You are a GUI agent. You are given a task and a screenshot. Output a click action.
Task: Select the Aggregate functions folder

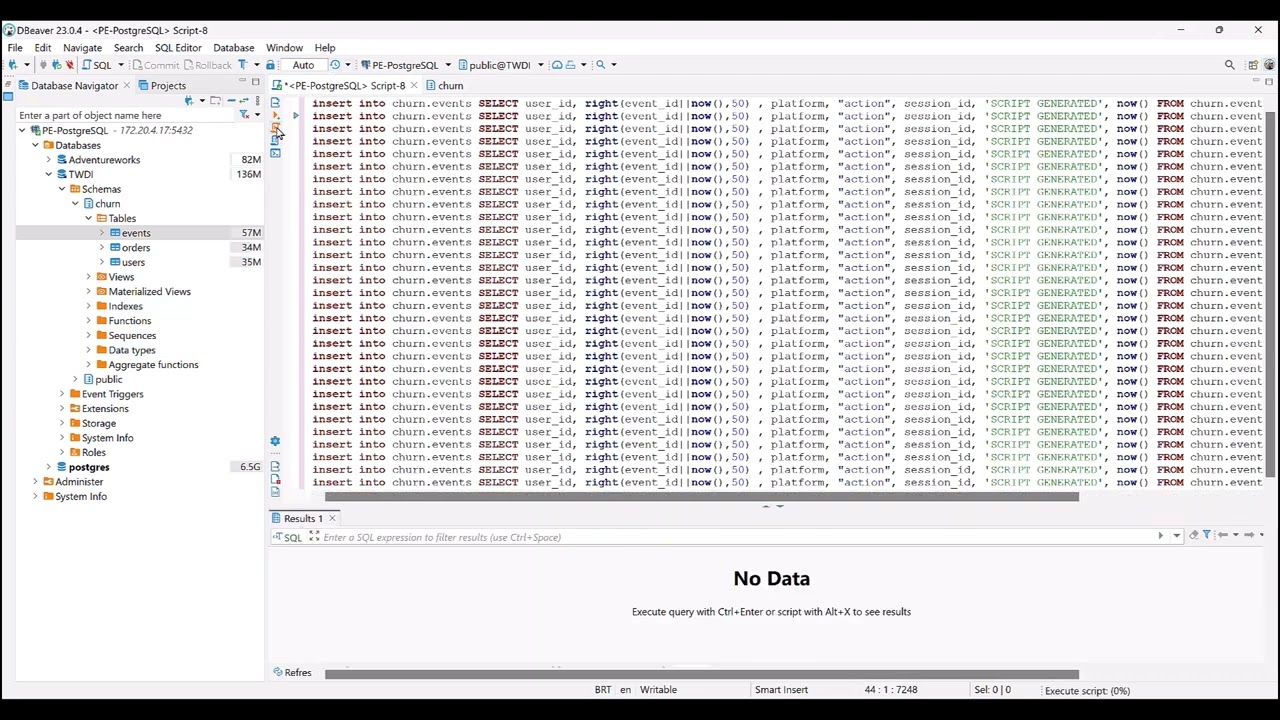pos(153,365)
